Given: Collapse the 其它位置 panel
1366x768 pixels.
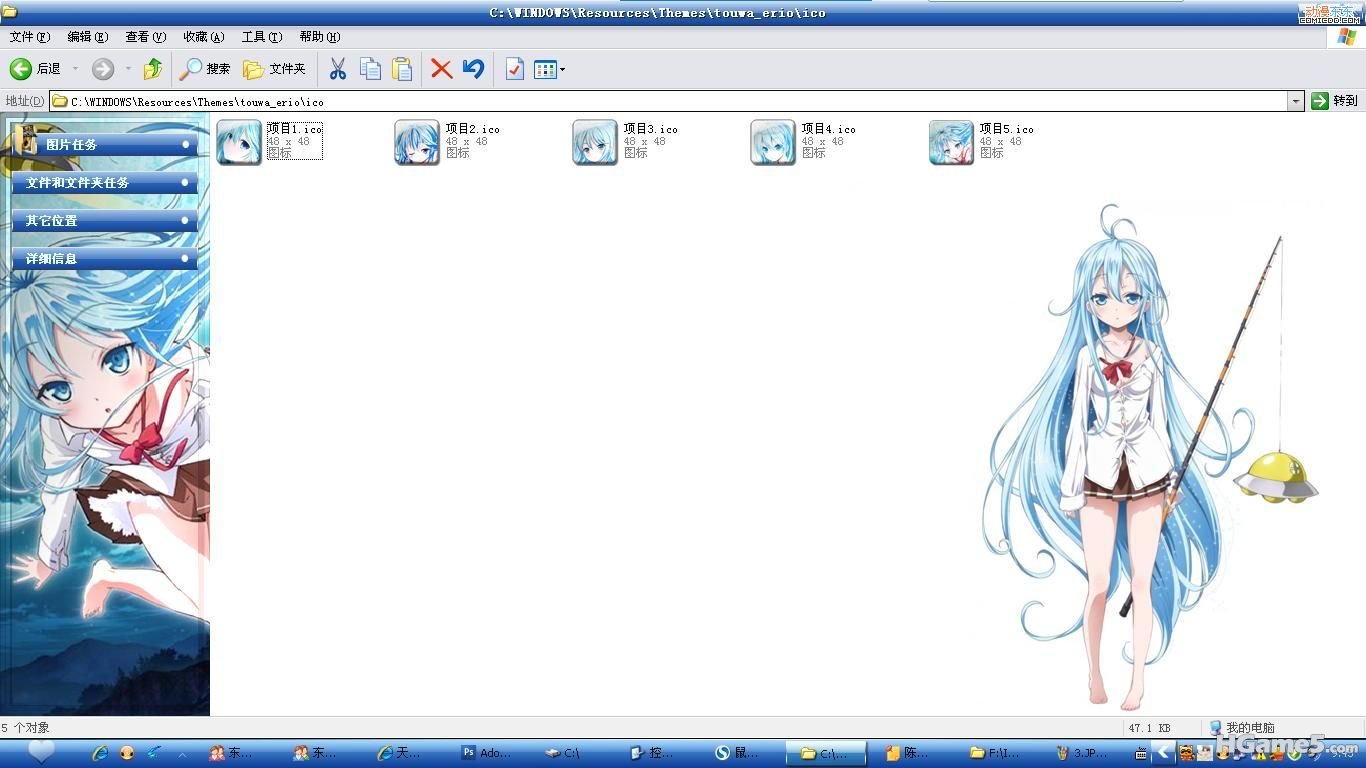Looking at the screenshot, I should (186, 221).
